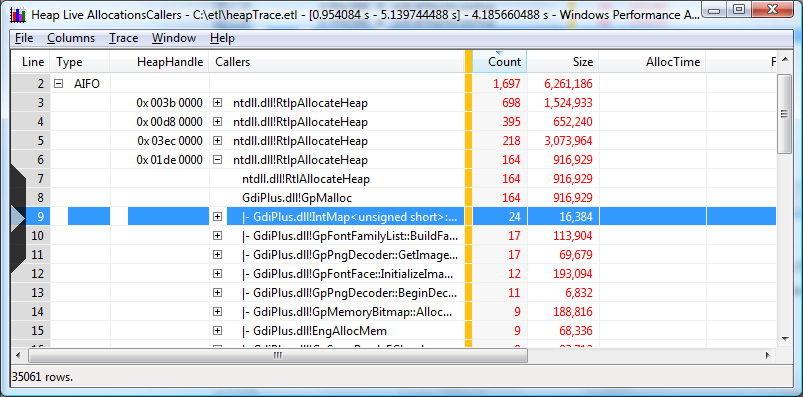Collapse heap 0x01de 0000 RtlpAllocateHeap row
Screen dimensions: 803x397
[218, 160]
